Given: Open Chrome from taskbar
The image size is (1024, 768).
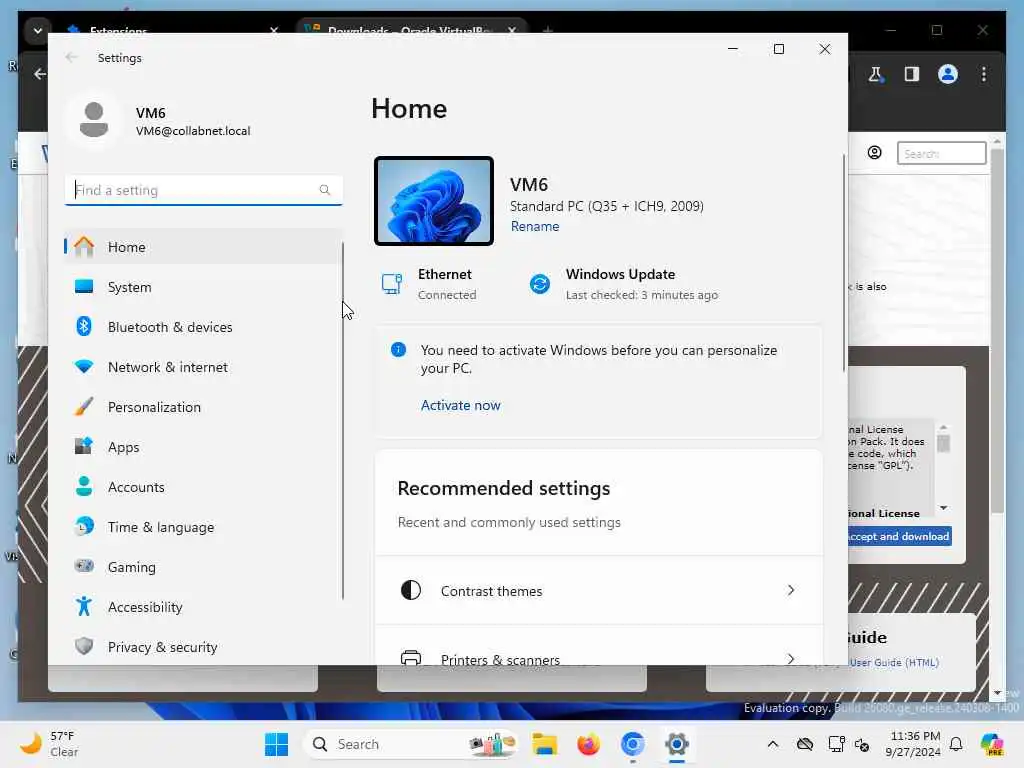Looking at the screenshot, I should coord(632,744).
